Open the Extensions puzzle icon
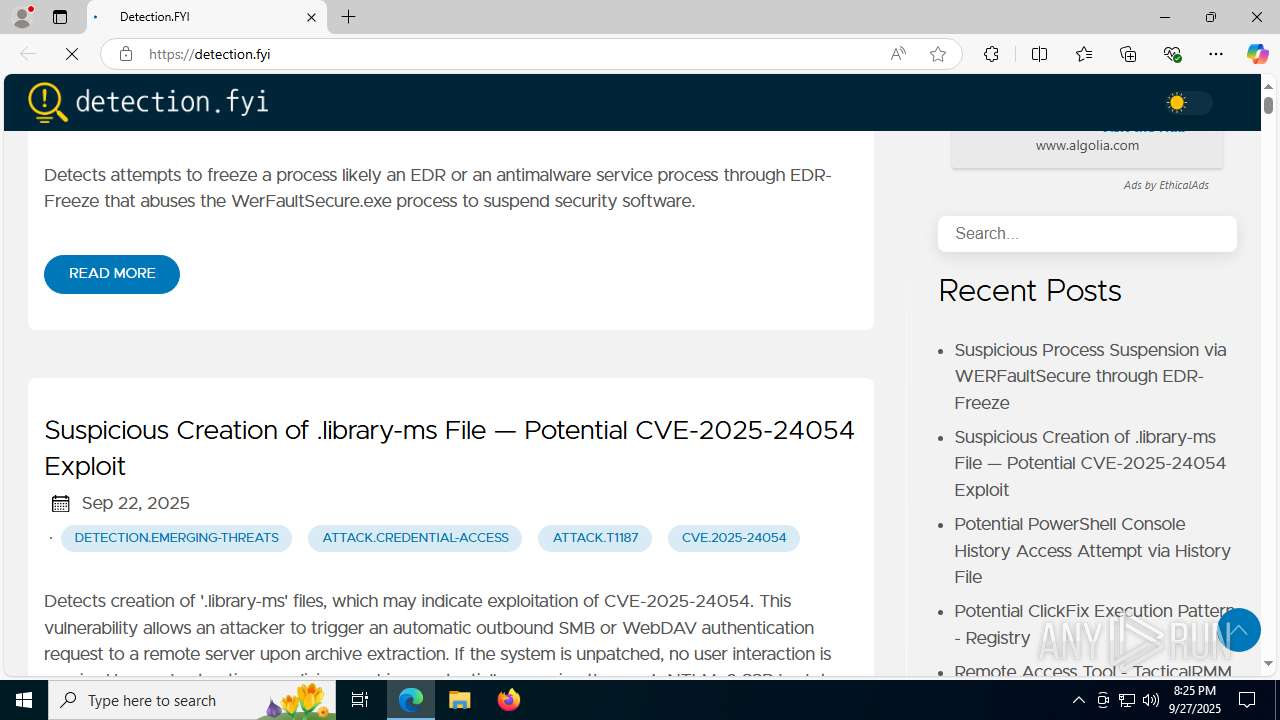The image size is (1280, 720). click(991, 54)
